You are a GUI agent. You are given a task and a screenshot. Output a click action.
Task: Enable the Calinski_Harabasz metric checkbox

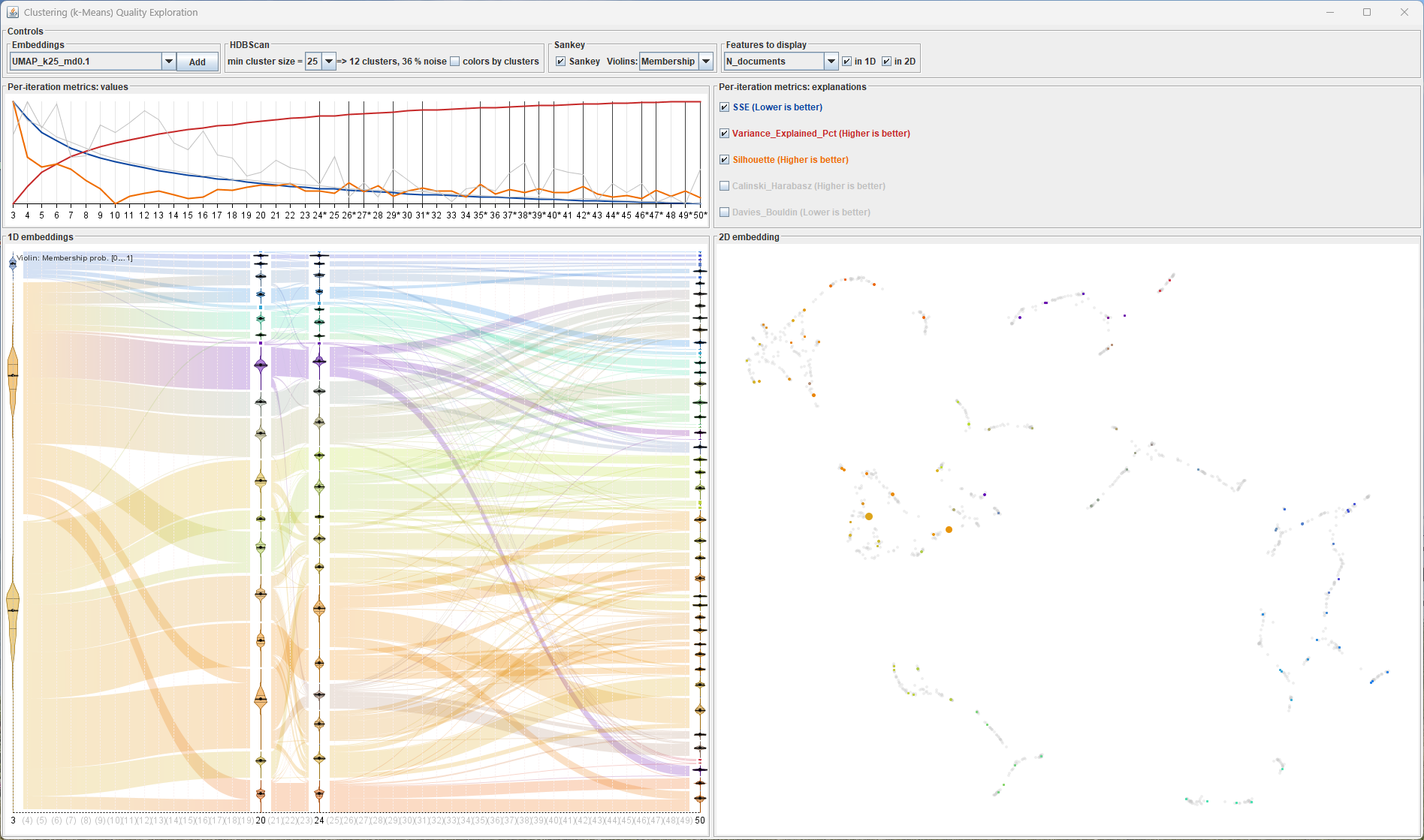(725, 186)
